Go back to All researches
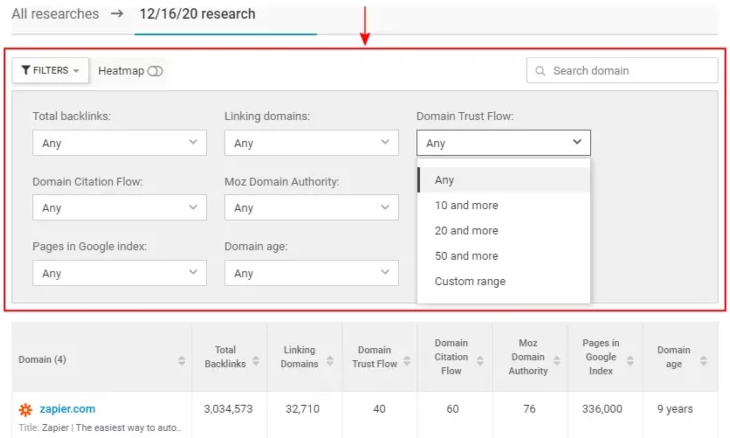 coord(55,14)
